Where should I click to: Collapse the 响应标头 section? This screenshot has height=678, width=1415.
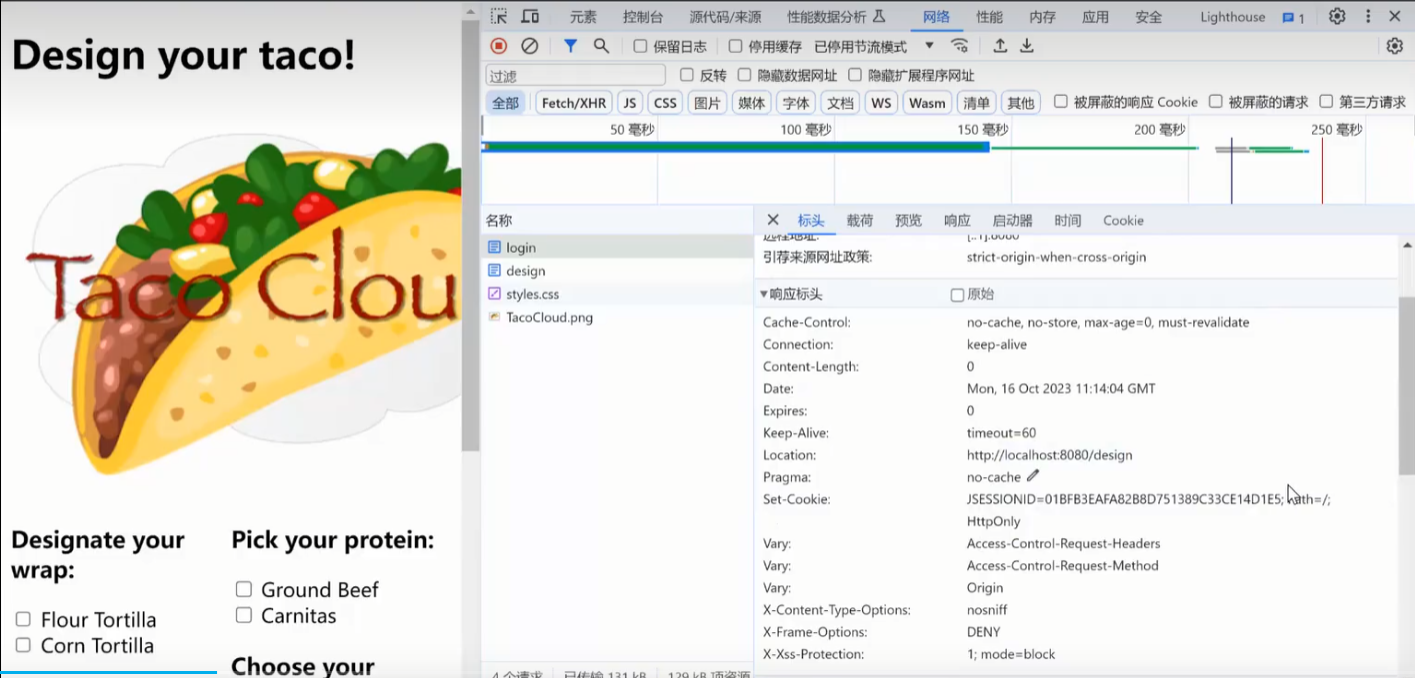click(765, 294)
